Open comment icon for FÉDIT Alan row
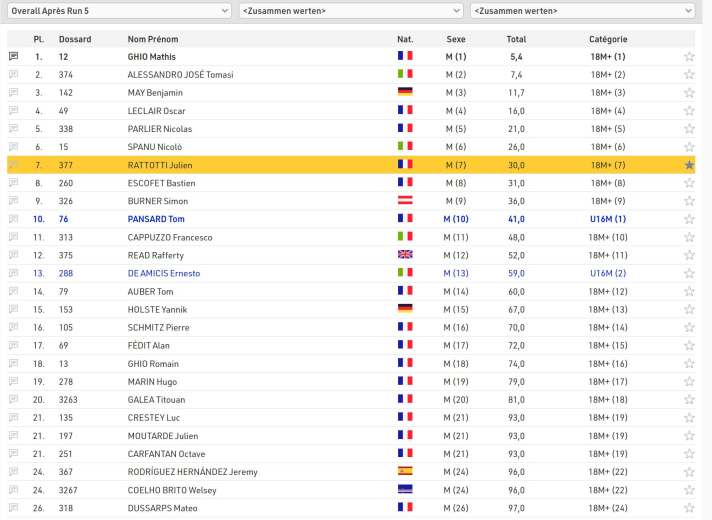Image resolution: width=712 pixels, height=520 pixels. [14, 345]
